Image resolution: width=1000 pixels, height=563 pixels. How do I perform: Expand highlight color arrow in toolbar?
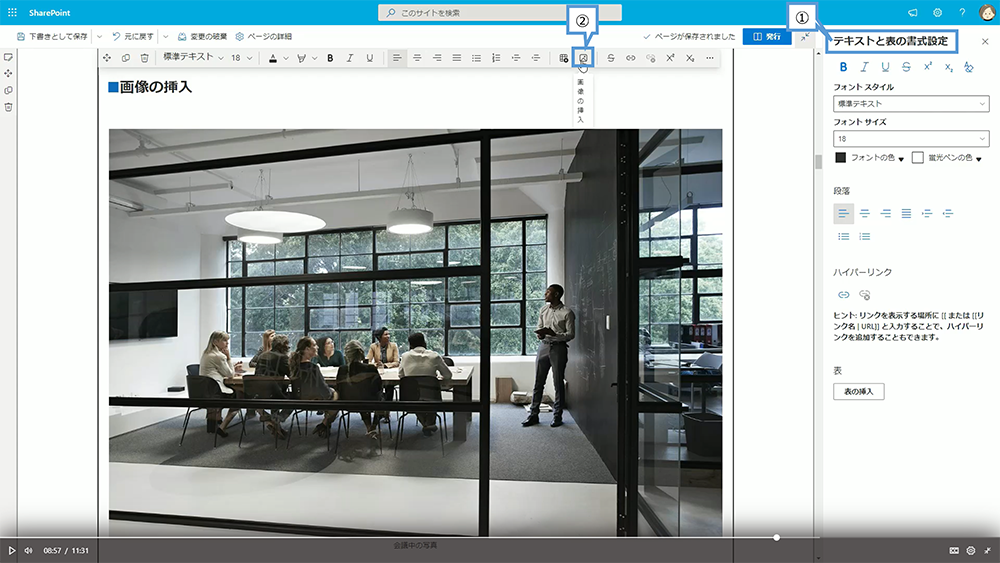pos(314,59)
